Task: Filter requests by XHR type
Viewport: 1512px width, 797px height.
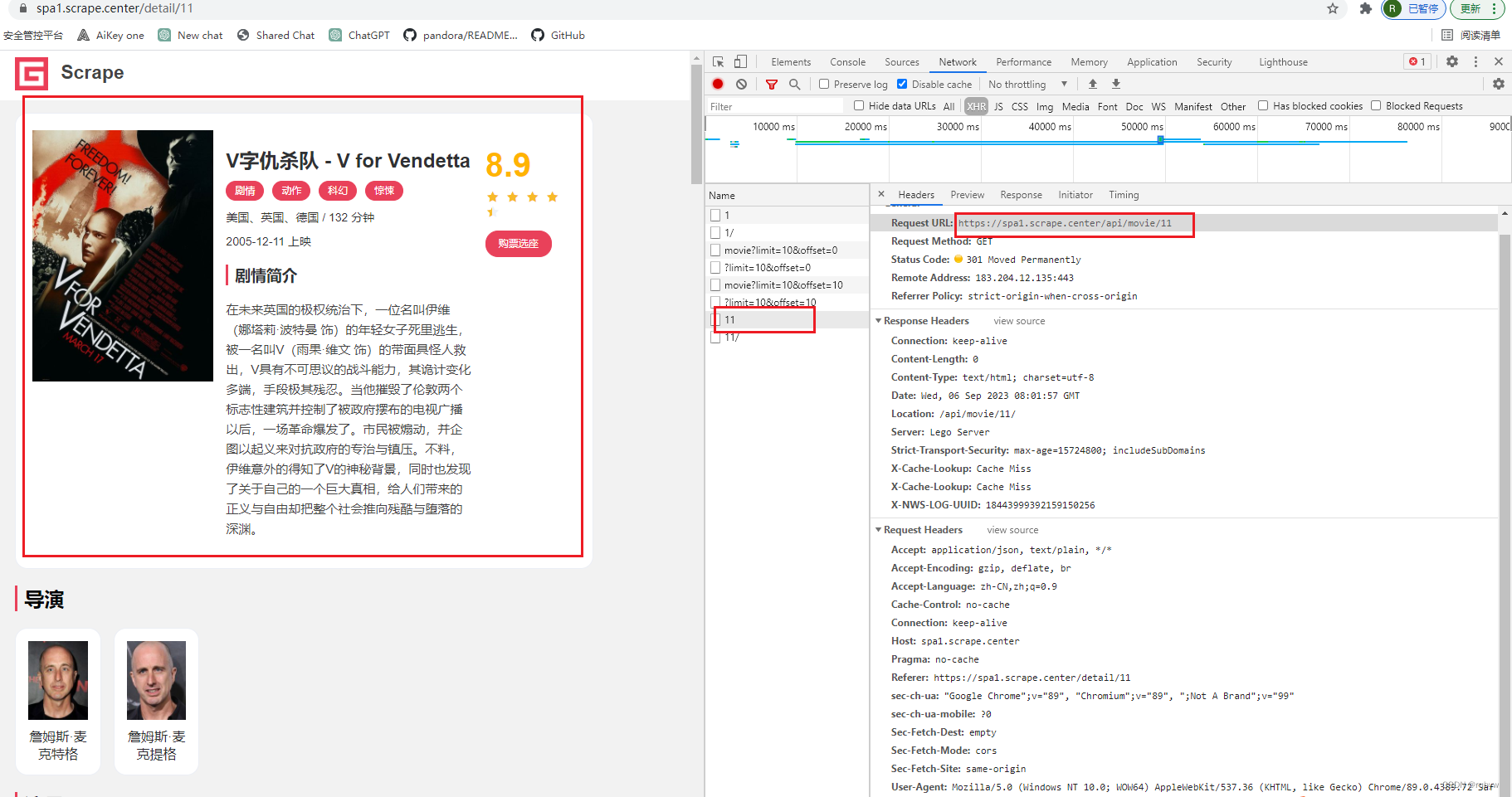Action: coord(977,106)
